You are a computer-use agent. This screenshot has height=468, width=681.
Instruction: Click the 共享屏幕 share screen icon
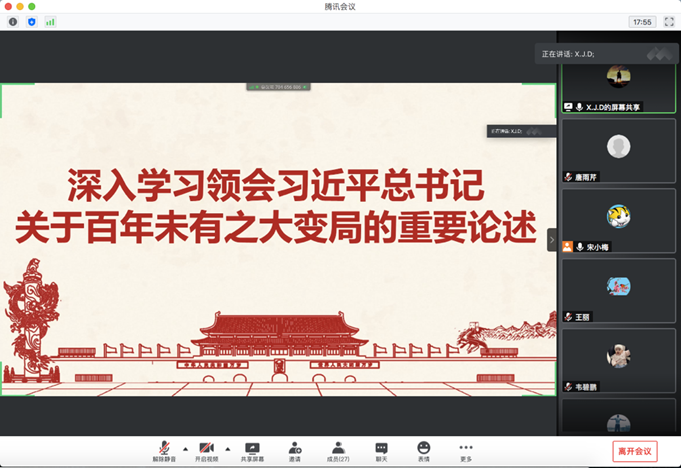coord(252,447)
